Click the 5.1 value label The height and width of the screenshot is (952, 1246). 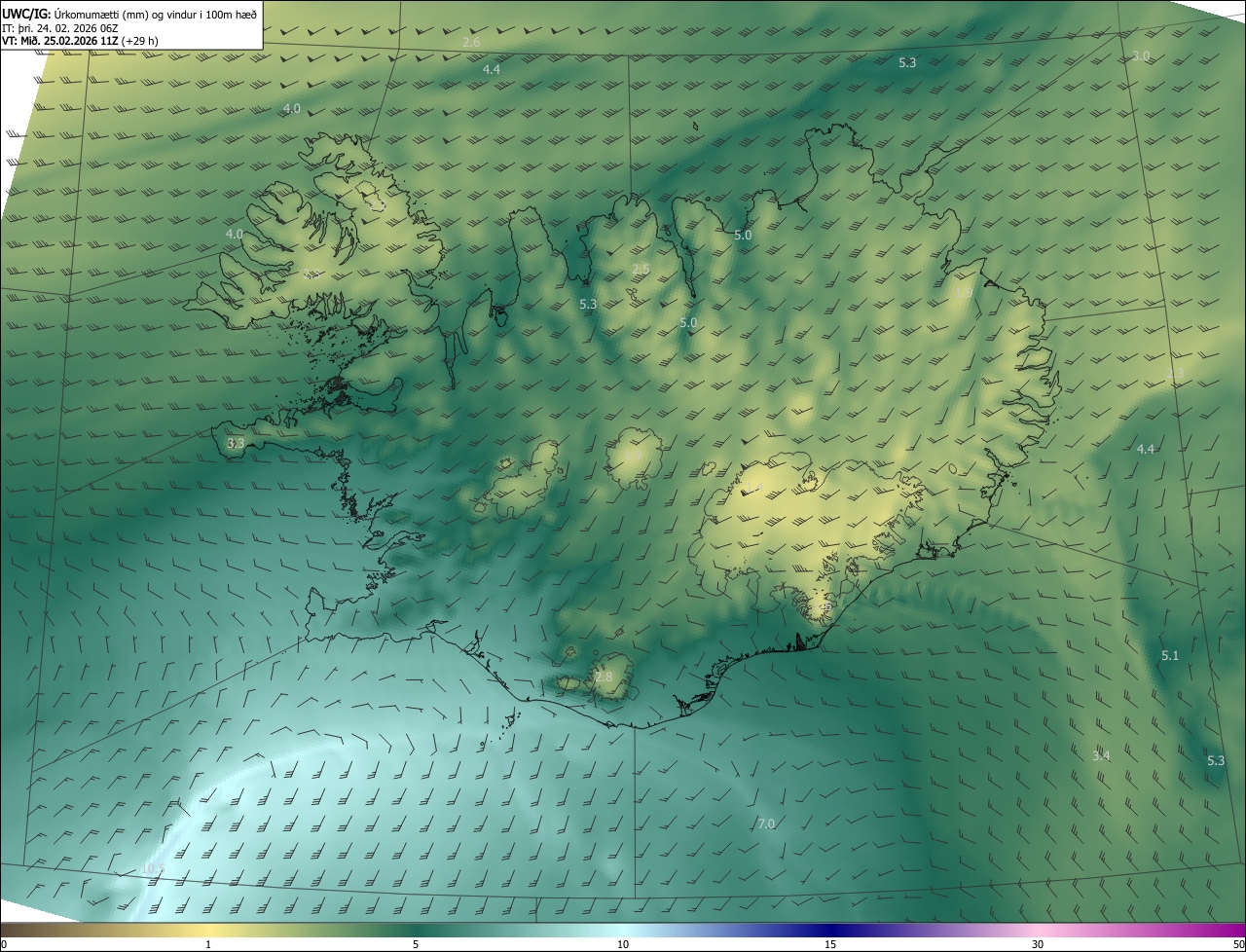(1170, 656)
